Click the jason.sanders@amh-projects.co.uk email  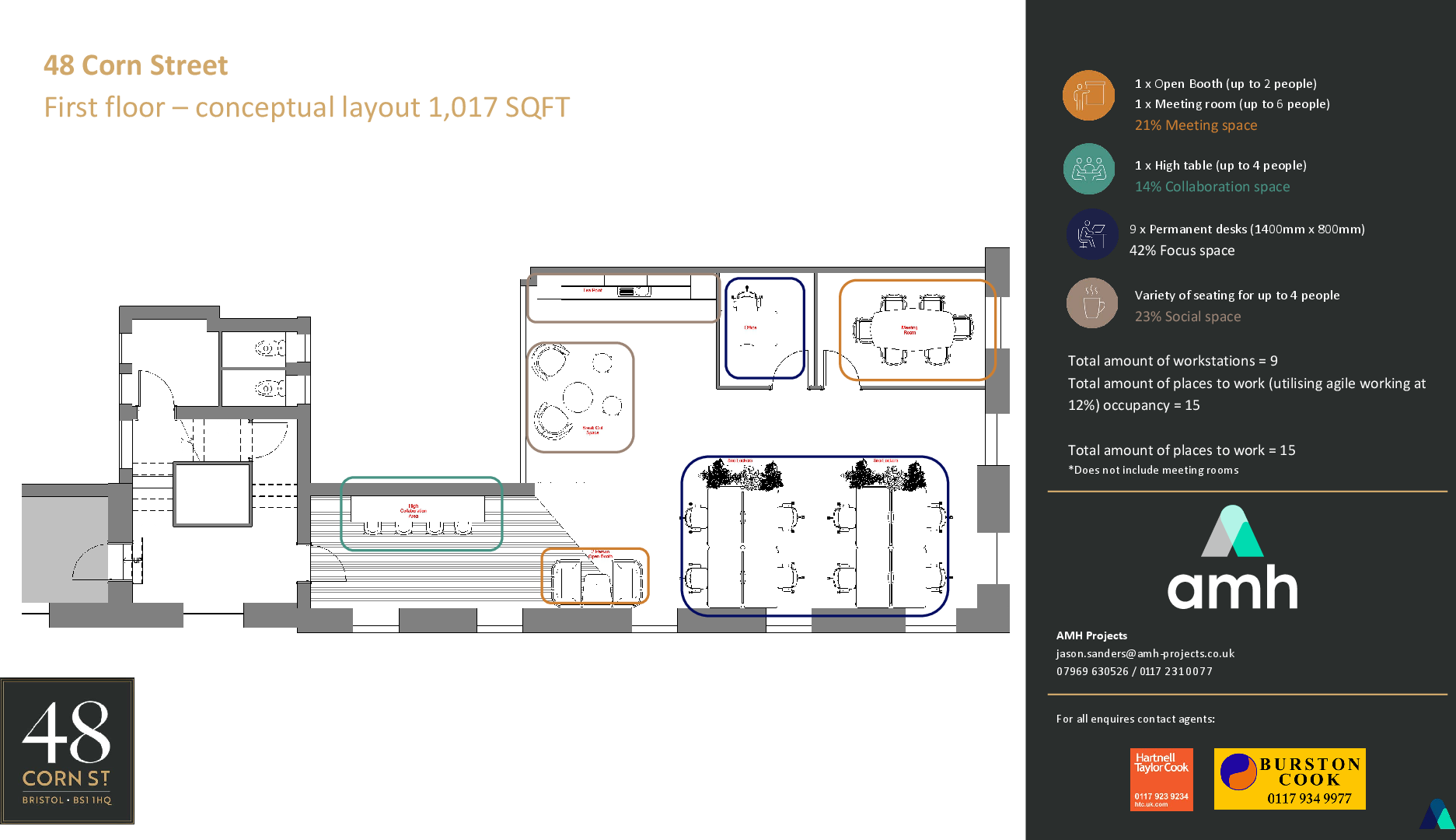click(x=1144, y=653)
